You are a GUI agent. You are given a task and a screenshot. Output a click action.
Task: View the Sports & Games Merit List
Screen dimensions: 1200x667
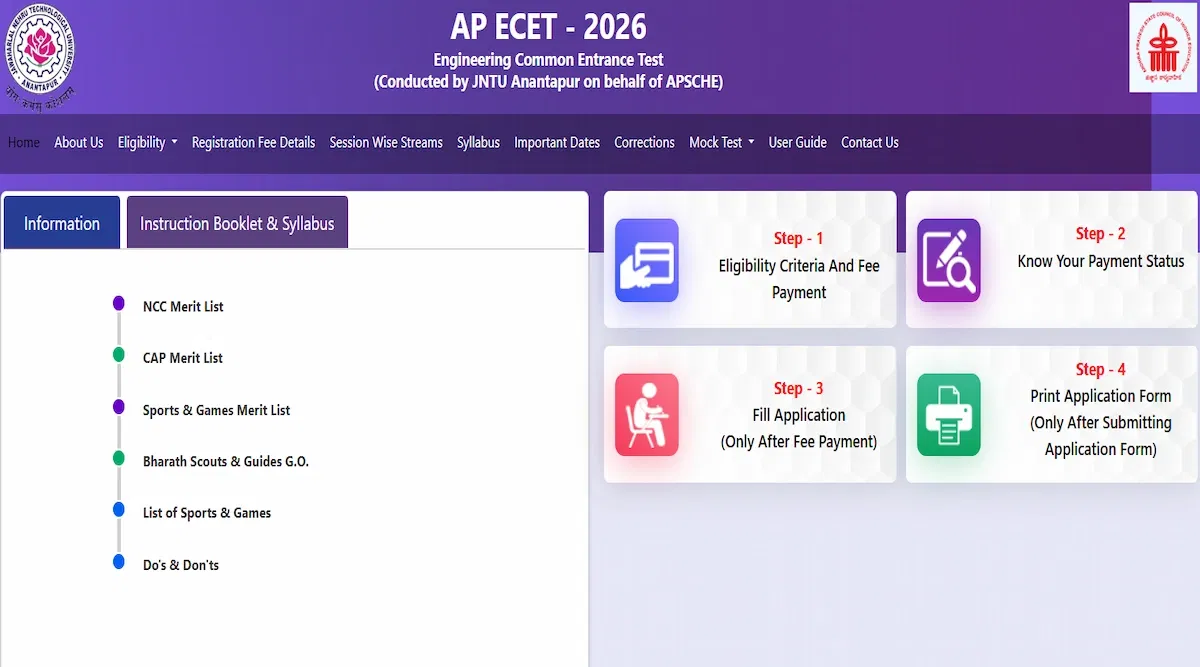click(x=217, y=410)
